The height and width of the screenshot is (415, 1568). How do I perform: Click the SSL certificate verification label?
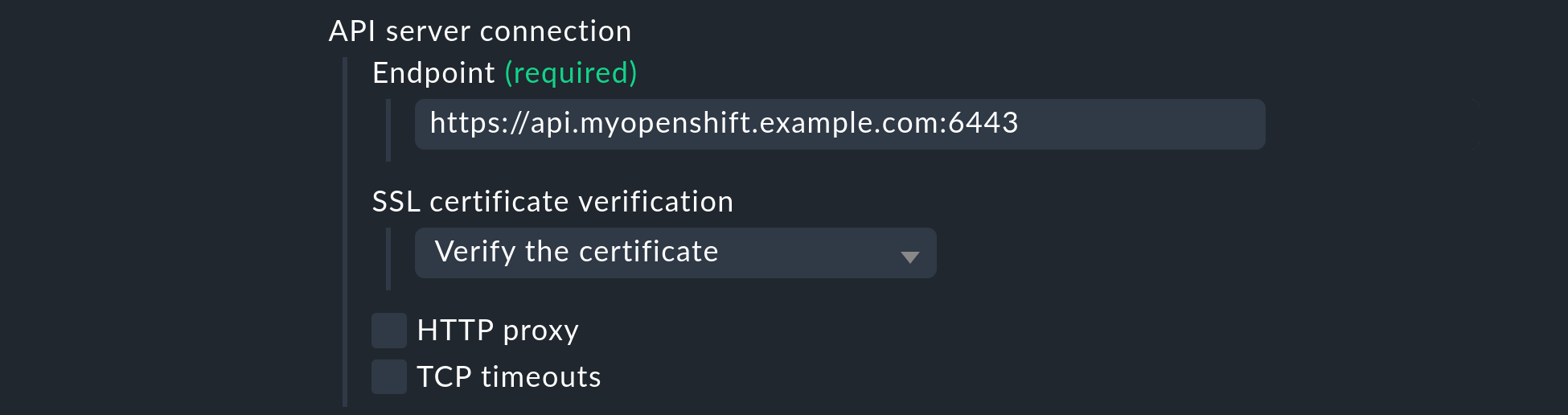pos(552,202)
